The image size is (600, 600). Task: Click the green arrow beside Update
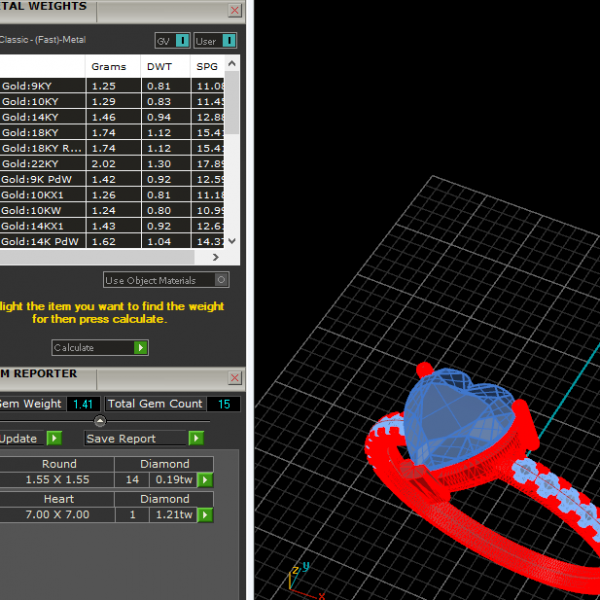tap(53, 438)
